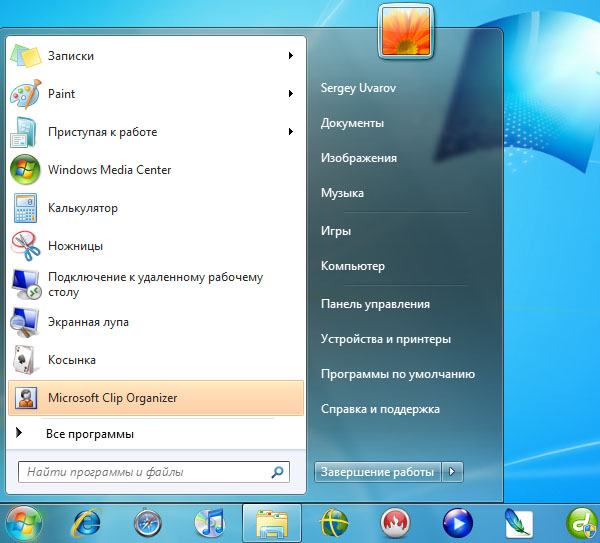Expand the Paint recent files arrow

[291, 93]
